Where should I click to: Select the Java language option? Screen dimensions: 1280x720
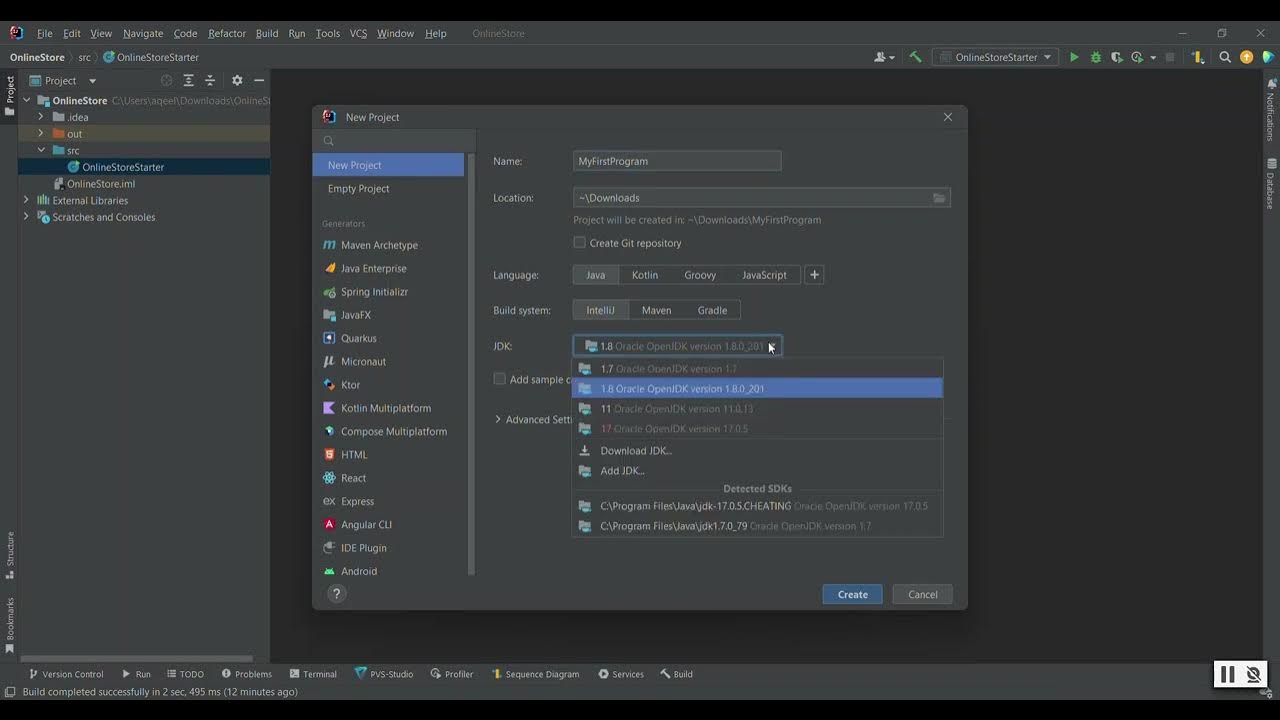click(x=595, y=275)
